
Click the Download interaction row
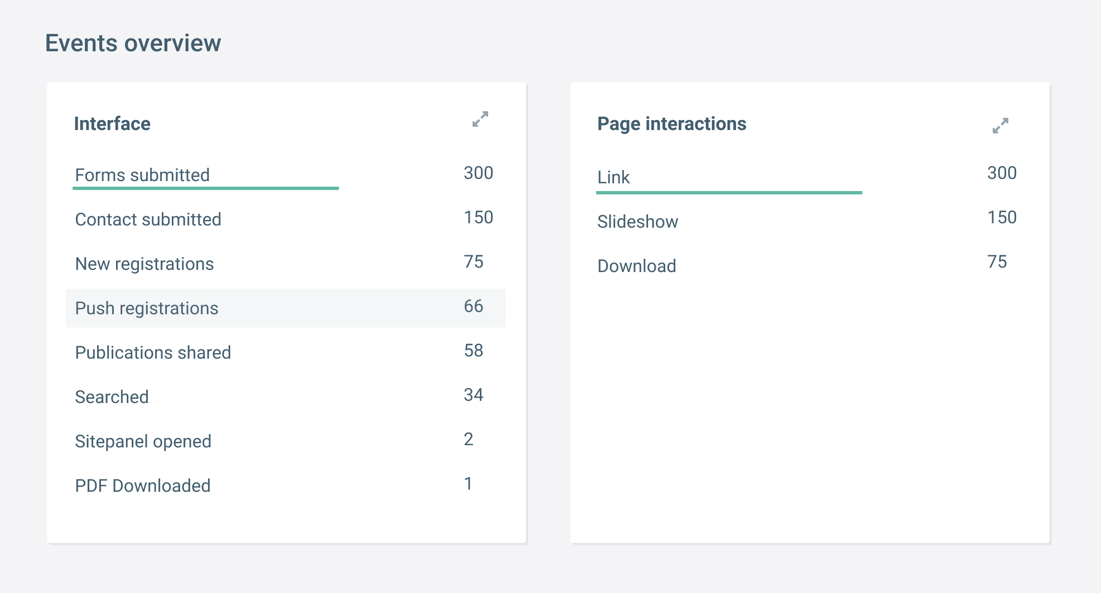pyautogui.click(x=637, y=266)
